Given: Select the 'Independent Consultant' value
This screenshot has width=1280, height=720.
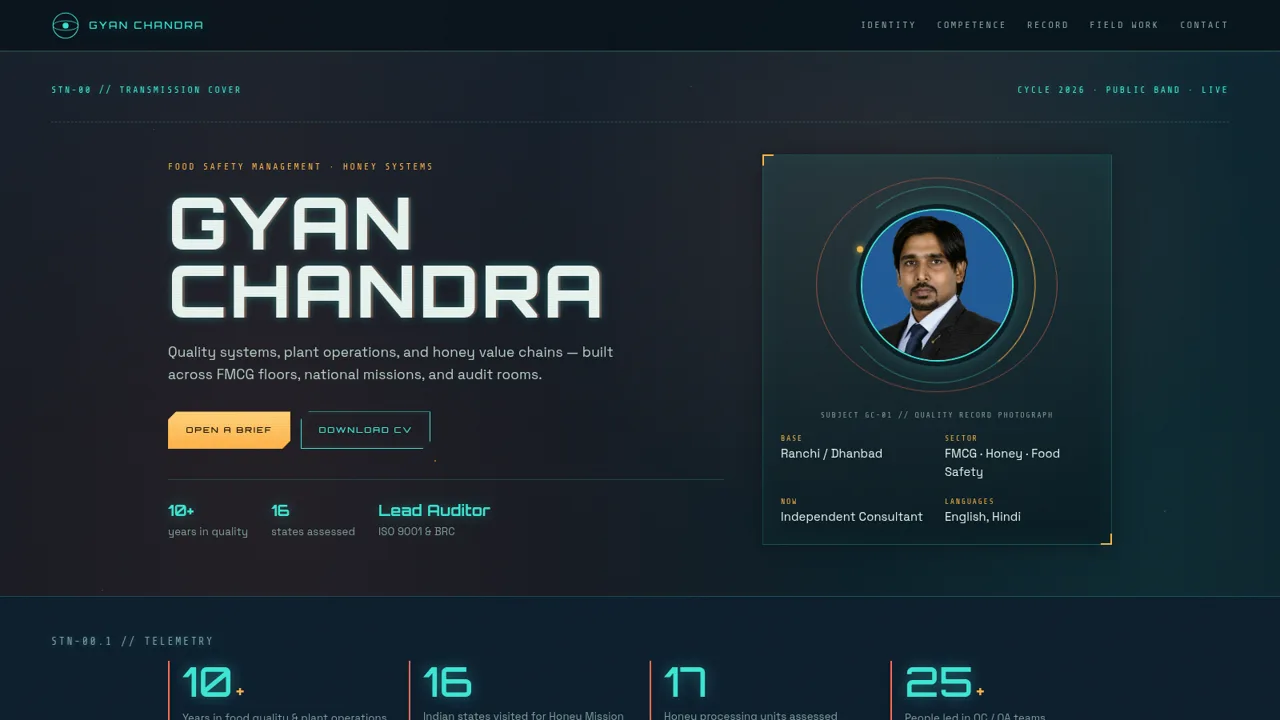Looking at the screenshot, I should pos(852,517).
